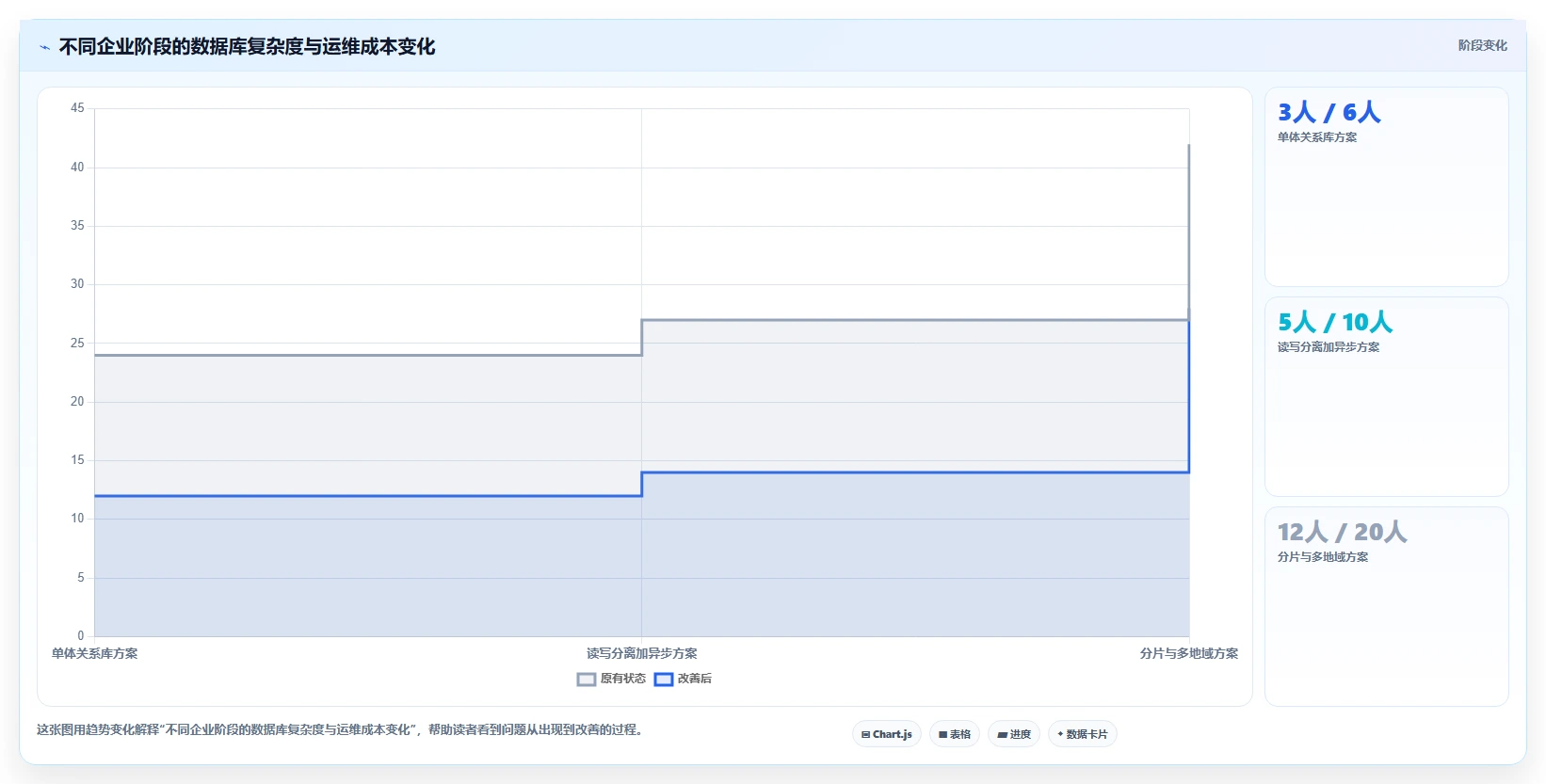Image resolution: width=1546 pixels, height=784 pixels.
Task: Click the chart description sentence below the chart
Action: (342, 729)
